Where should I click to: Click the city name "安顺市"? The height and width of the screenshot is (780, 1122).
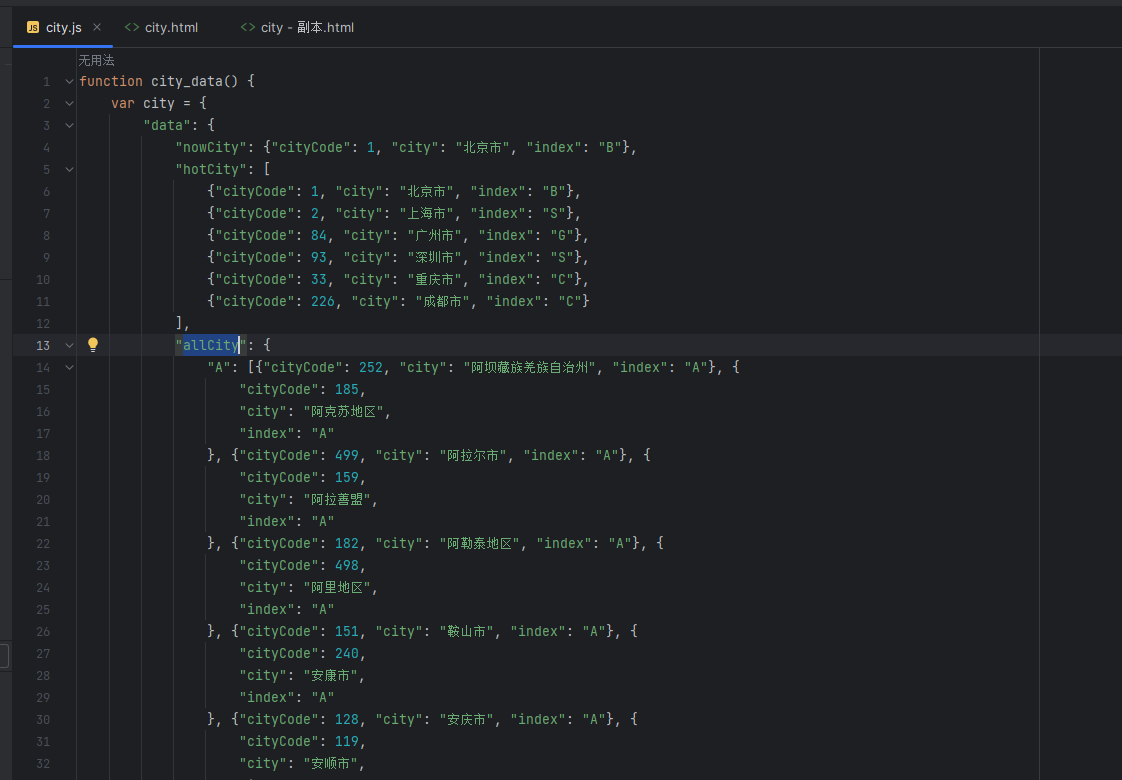331,764
